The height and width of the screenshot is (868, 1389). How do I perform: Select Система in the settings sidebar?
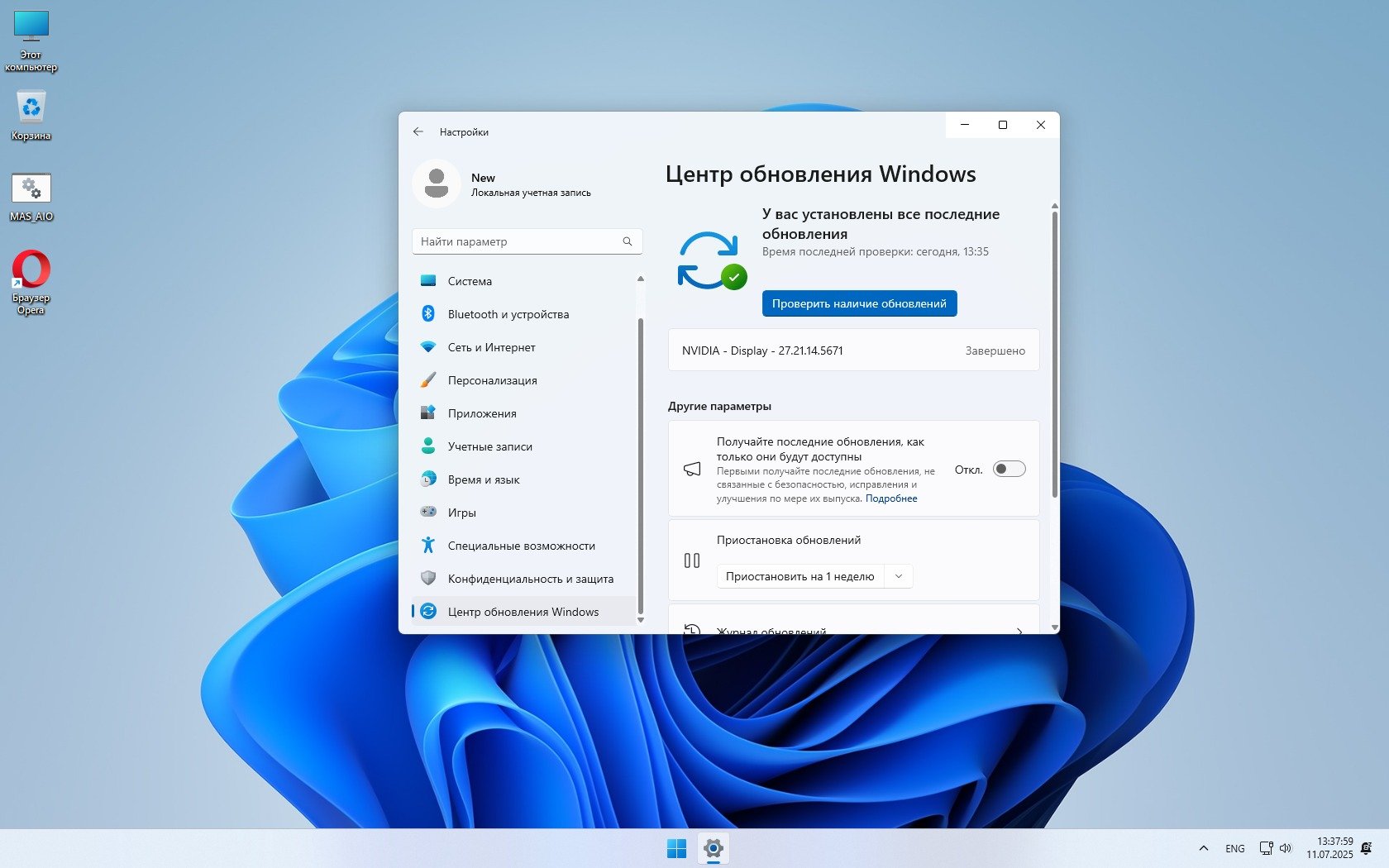[470, 281]
